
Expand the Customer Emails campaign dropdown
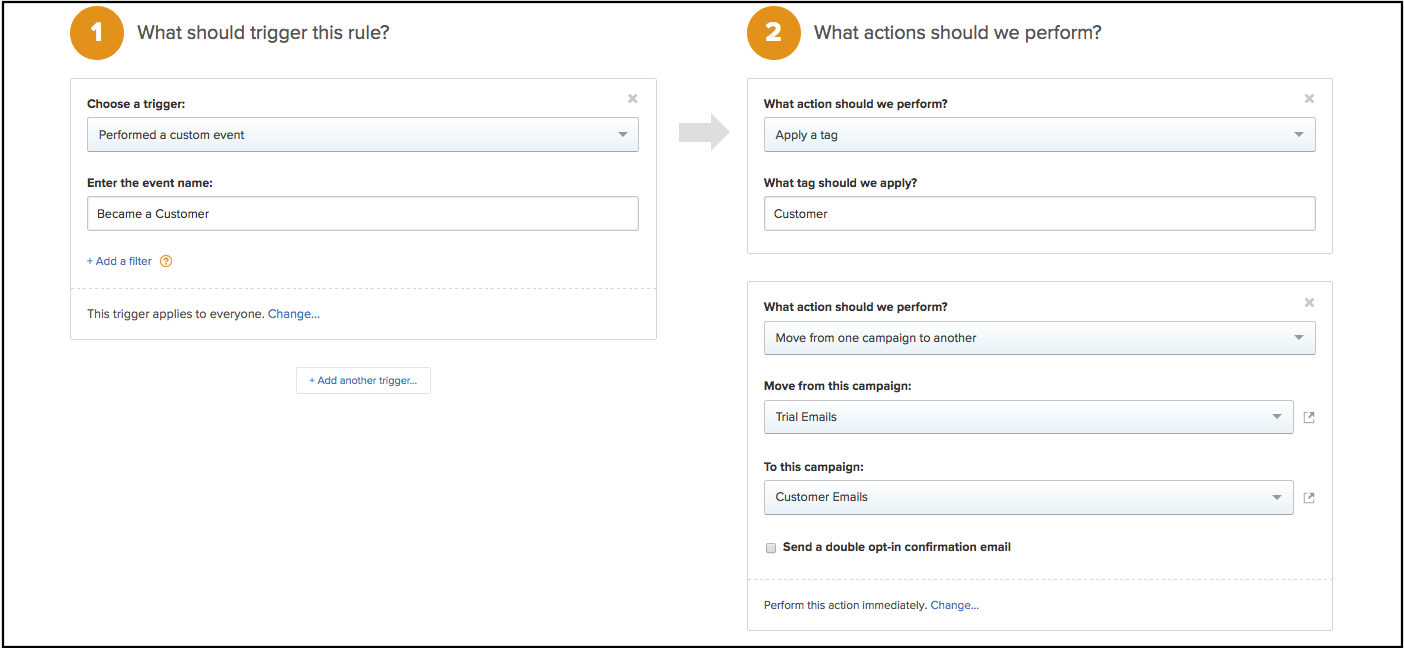click(1028, 497)
